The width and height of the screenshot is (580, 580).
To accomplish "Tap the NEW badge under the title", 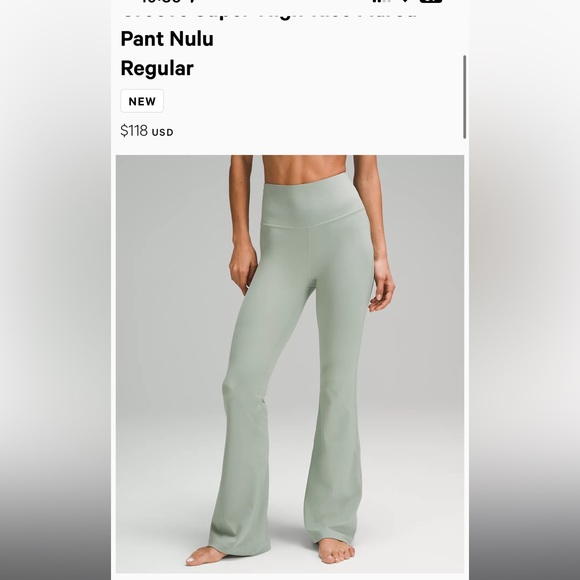I will click(x=142, y=101).
